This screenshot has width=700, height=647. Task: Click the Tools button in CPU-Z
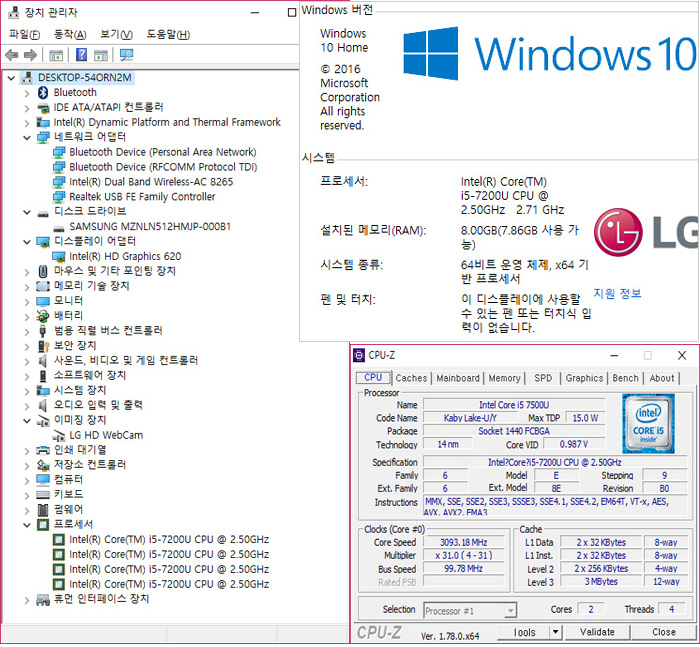524,632
